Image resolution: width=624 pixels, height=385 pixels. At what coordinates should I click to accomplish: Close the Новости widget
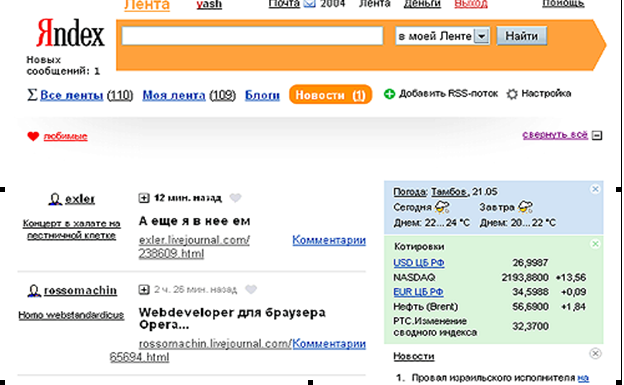[595, 353]
